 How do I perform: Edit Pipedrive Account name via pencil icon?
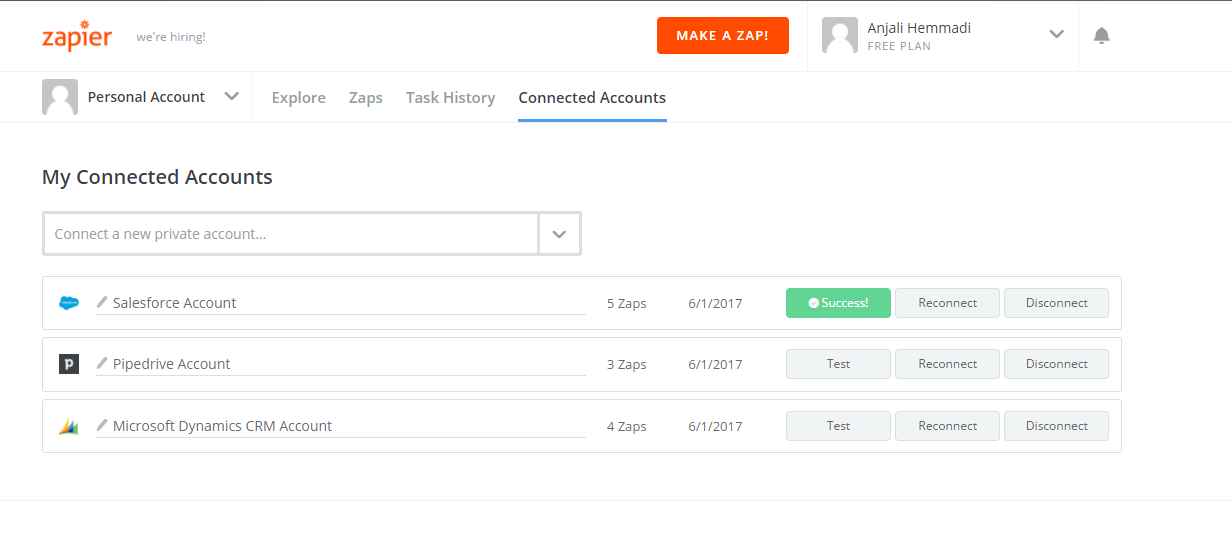click(102, 363)
